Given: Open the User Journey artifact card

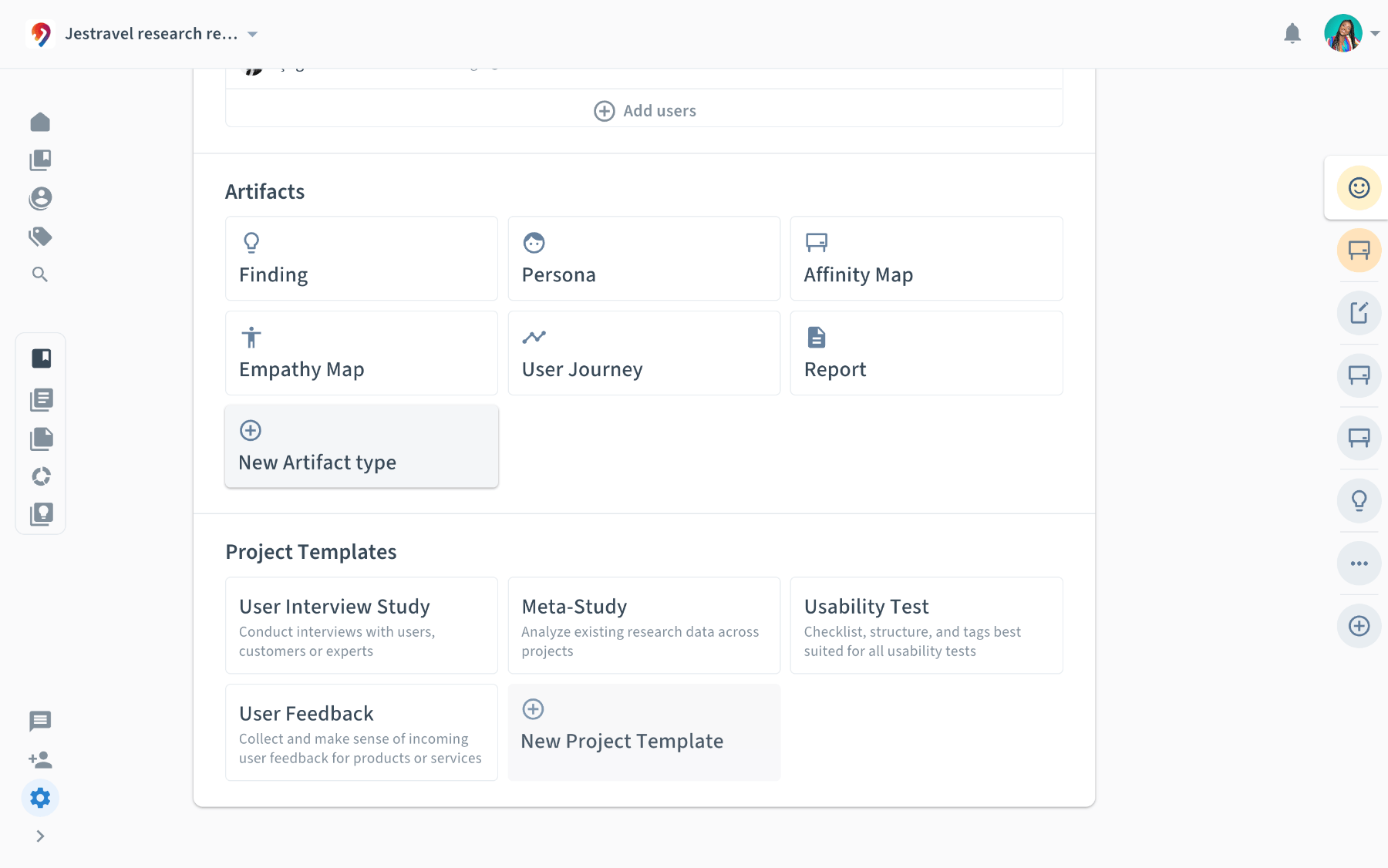Looking at the screenshot, I should click(644, 353).
